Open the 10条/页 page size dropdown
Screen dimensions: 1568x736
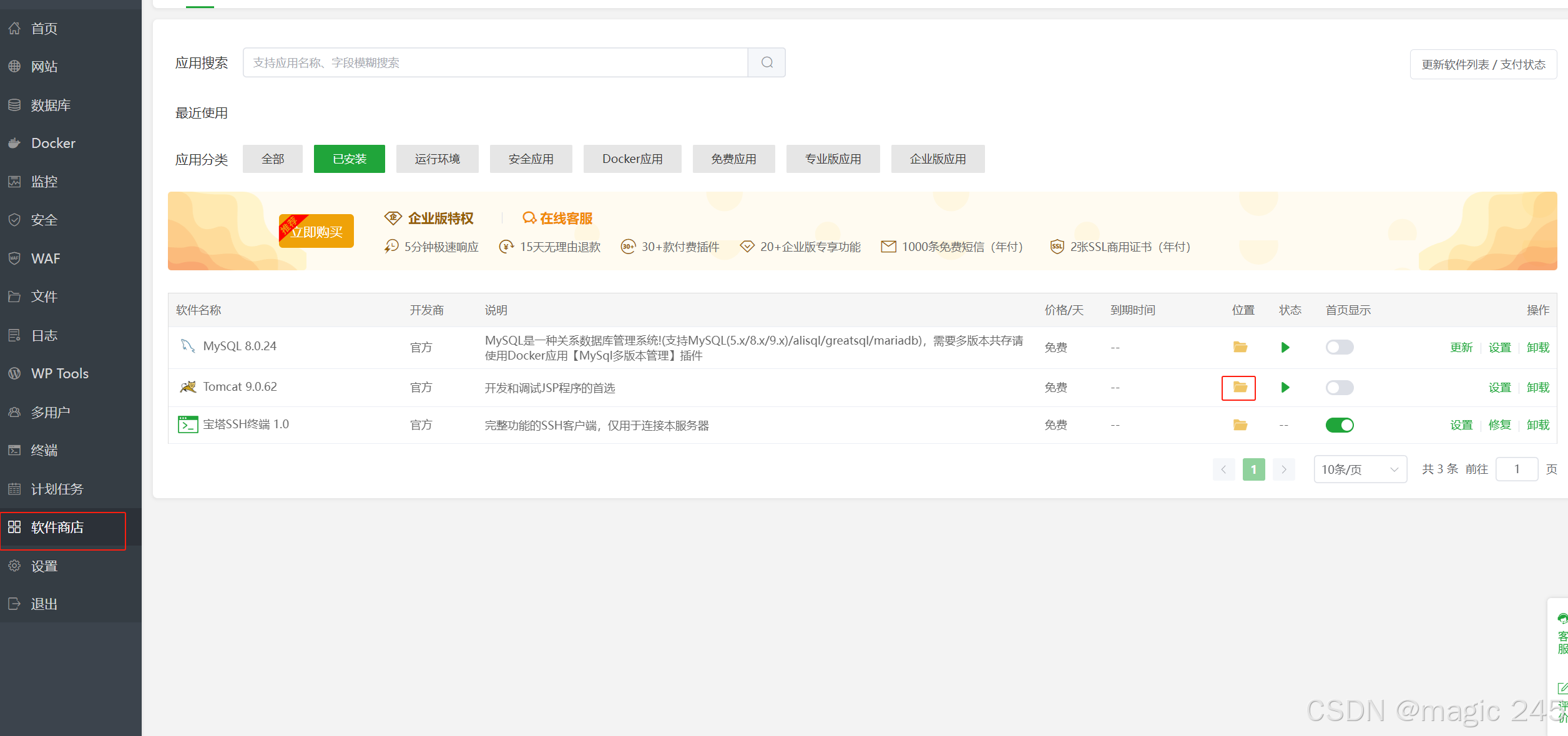coord(1360,469)
